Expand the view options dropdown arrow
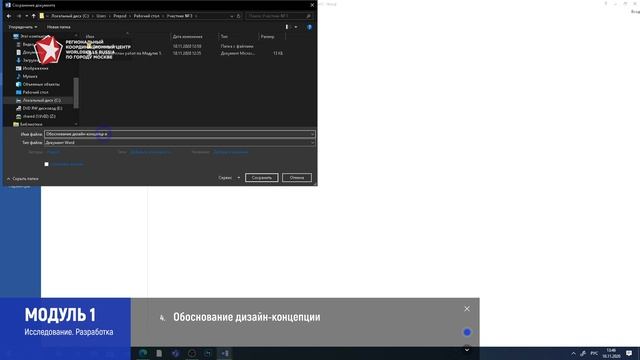 (x=296, y=27)
